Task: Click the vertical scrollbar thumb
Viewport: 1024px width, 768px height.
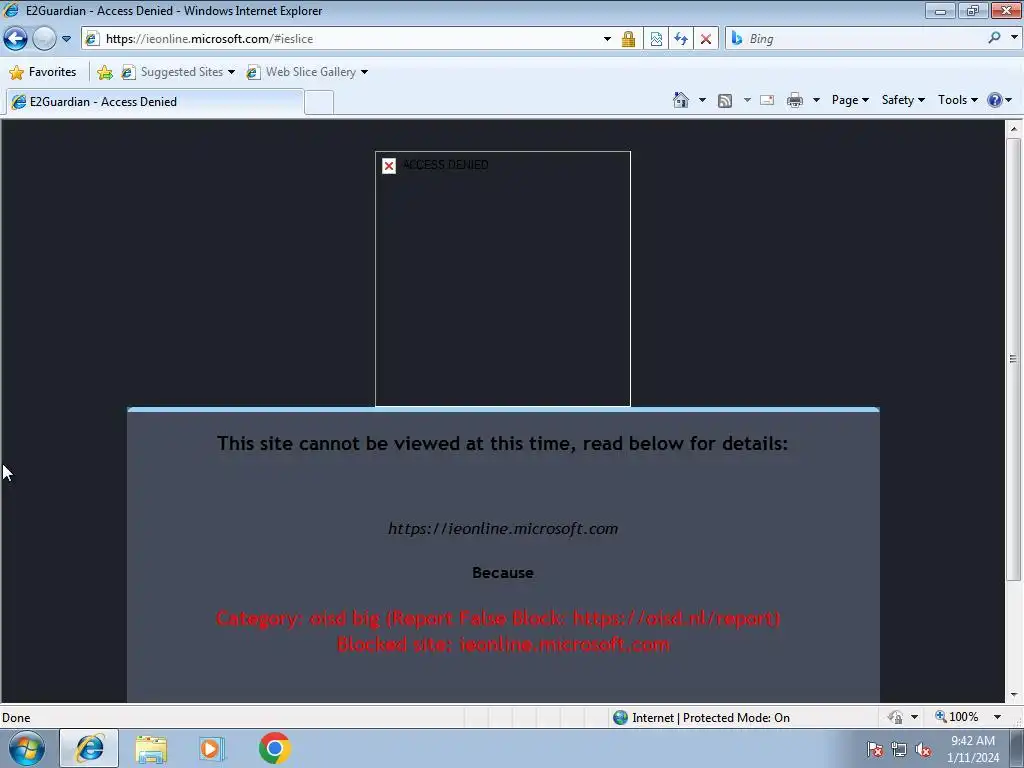Action: pos(1014,359)
